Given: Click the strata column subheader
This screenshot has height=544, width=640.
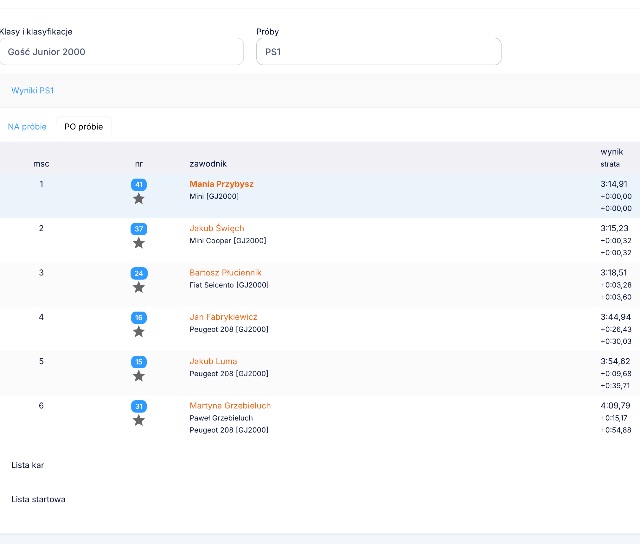Looking at the screenshot, I should (x=610, y=164).
